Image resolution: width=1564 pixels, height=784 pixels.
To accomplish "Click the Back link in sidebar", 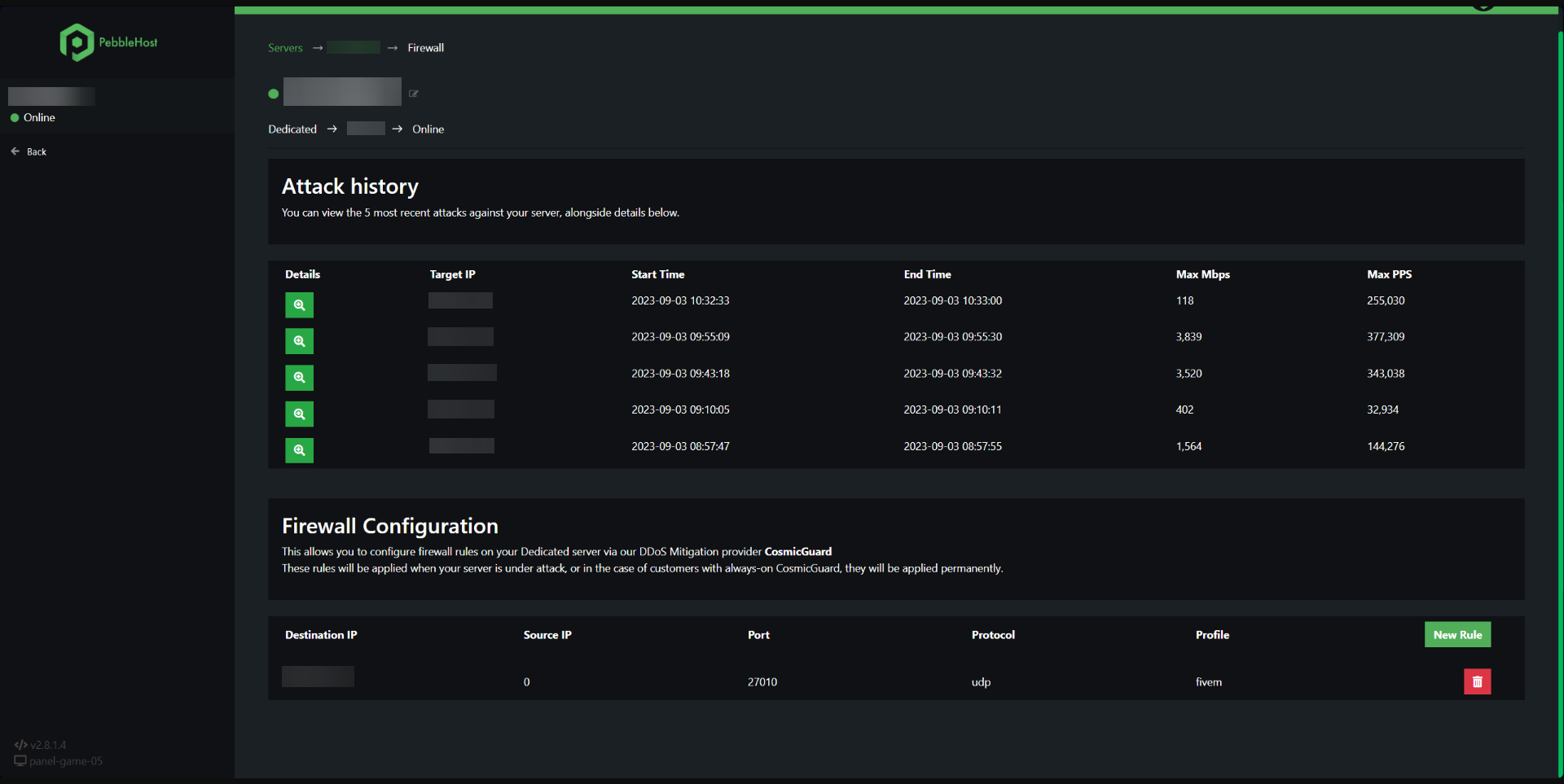I will pos(37,152).
